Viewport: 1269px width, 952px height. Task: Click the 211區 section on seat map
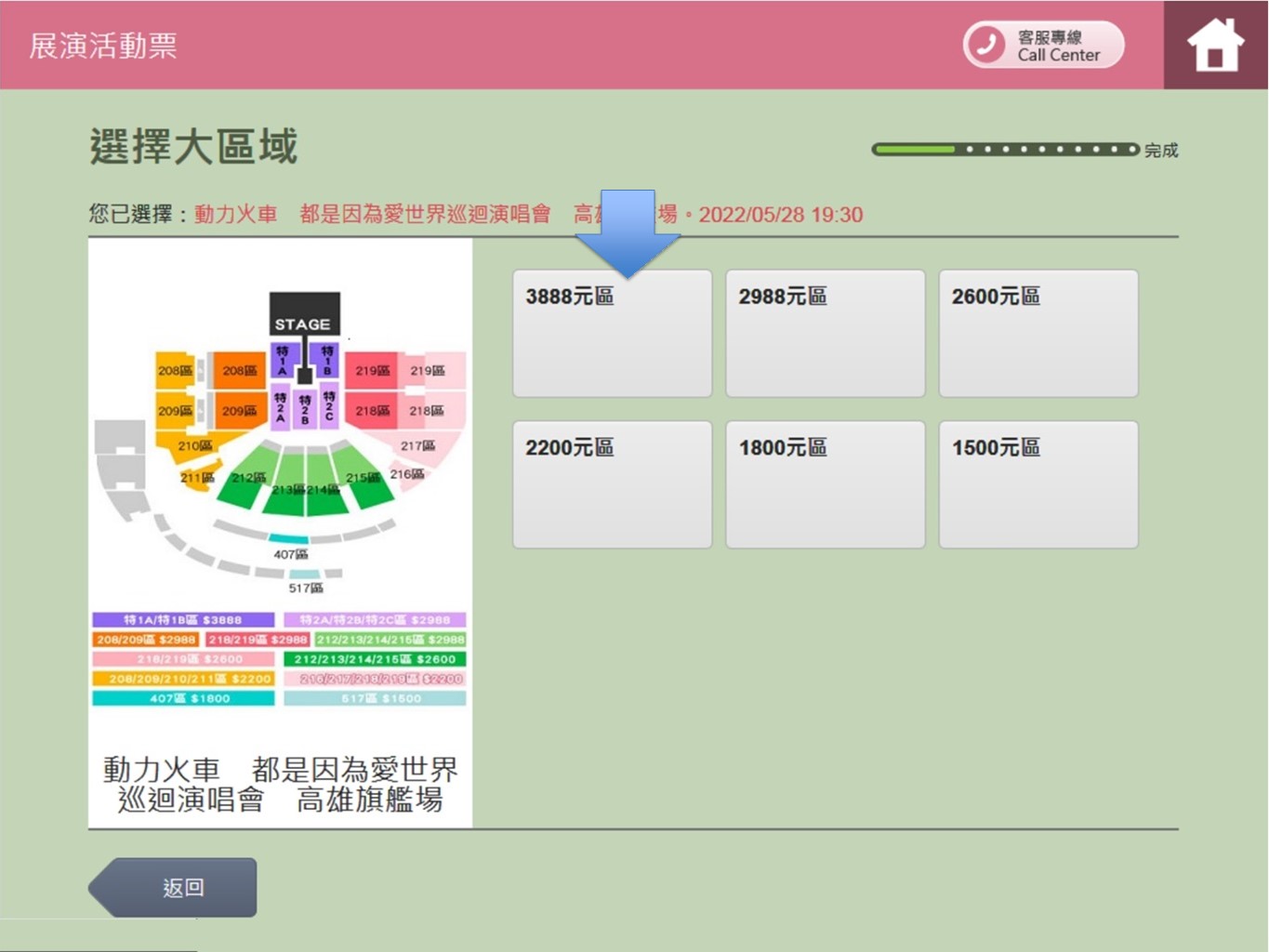(198, 477)
